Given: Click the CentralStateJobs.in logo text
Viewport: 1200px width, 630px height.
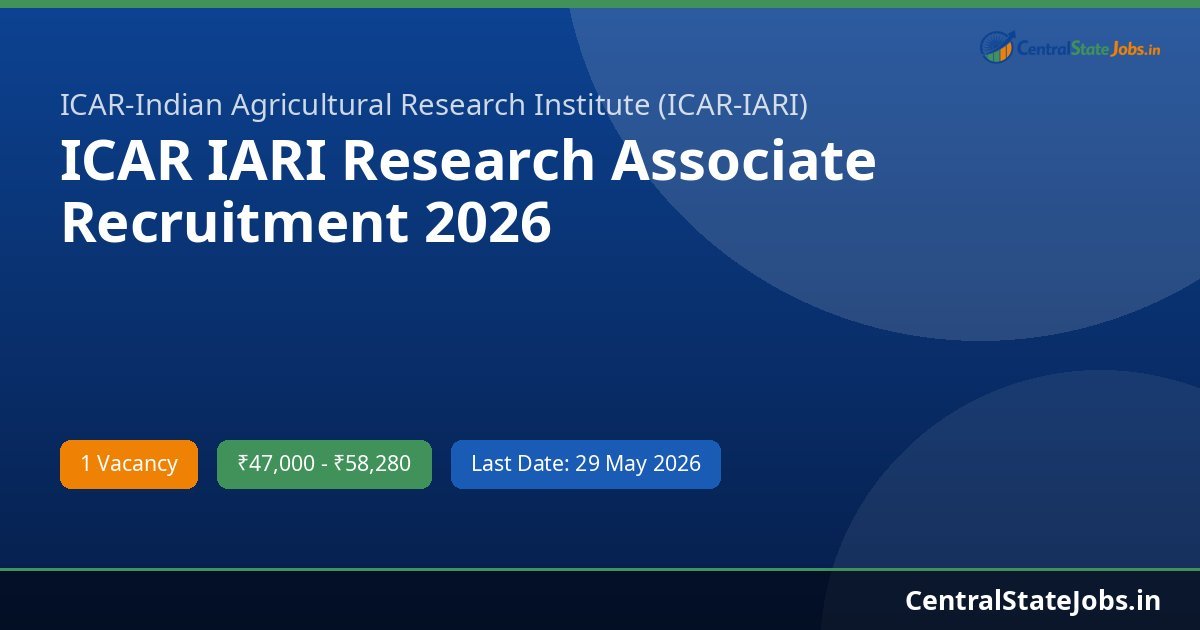Looking at the screenshot, I should [x=1088, y=47].
